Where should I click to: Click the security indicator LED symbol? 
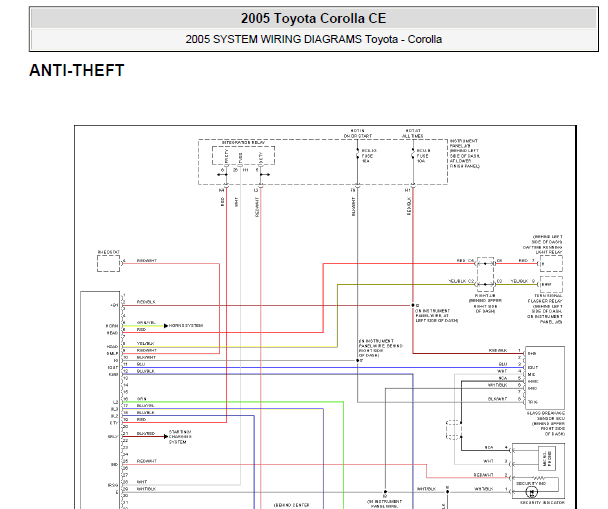(x=532, y=492)
